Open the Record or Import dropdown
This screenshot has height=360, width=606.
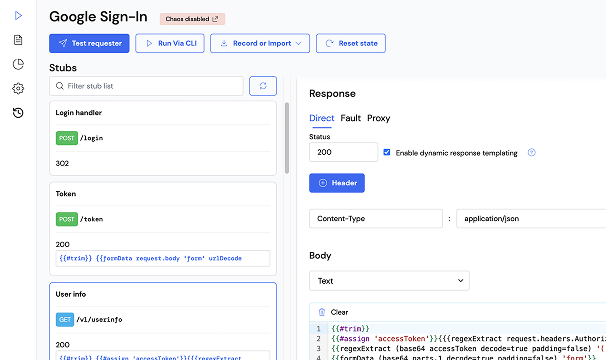click(x=260, y=43)
